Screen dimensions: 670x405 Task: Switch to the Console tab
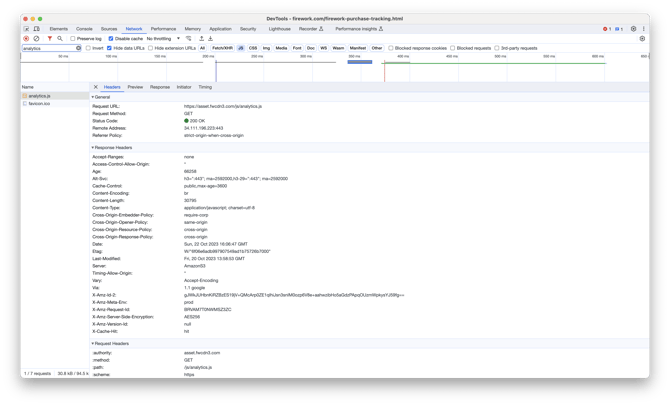tap(84, 29)
